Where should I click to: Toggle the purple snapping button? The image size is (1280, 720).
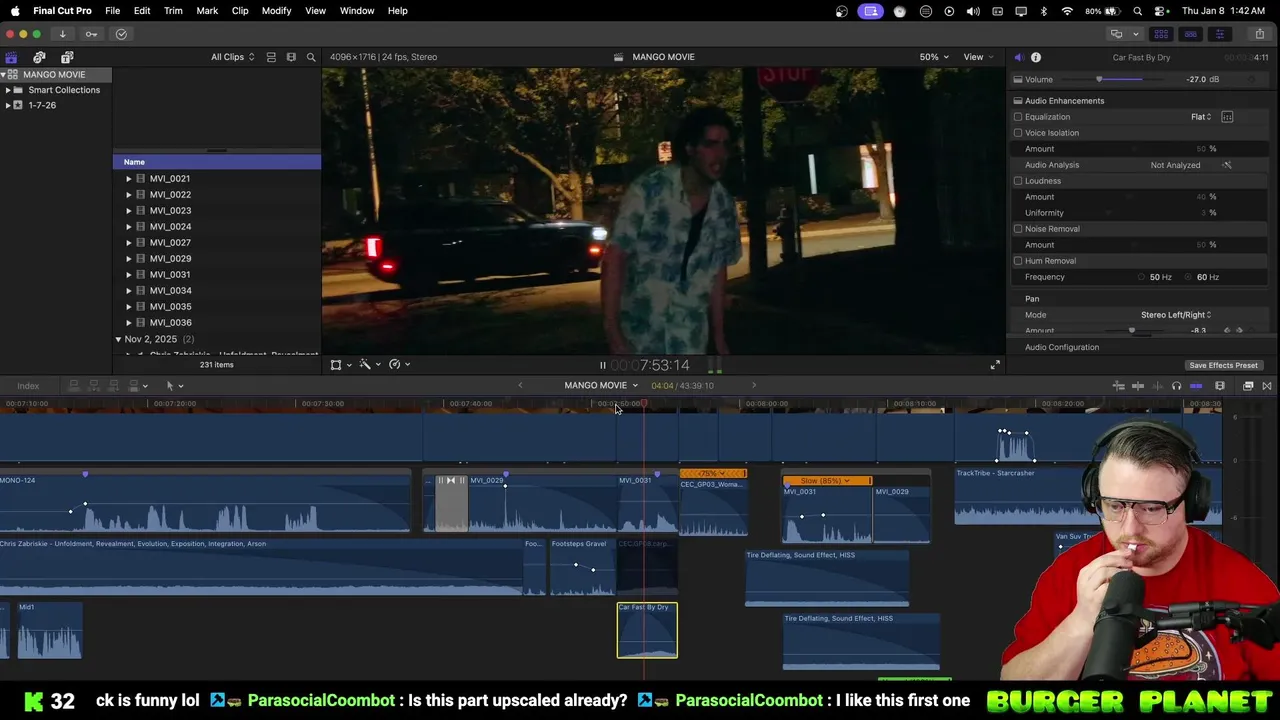coord(1196,386)
